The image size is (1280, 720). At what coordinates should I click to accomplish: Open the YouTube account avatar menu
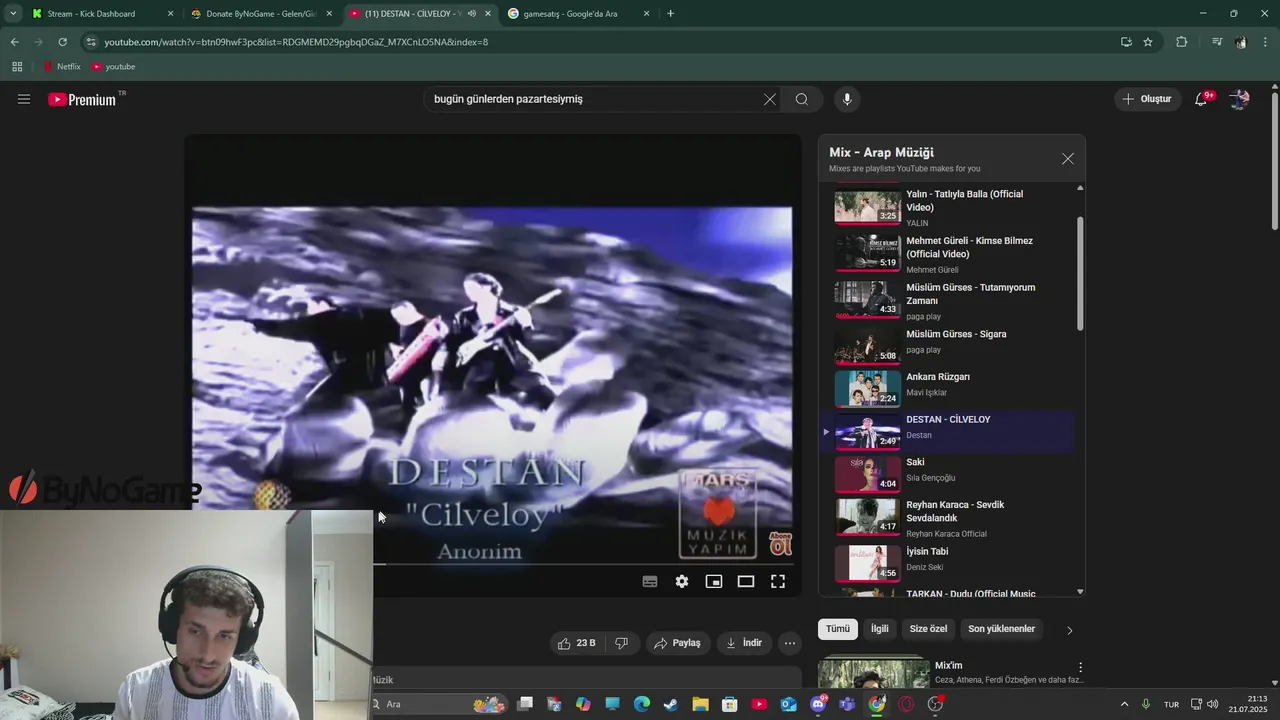pyautogui.click(x=1240, y=99)
